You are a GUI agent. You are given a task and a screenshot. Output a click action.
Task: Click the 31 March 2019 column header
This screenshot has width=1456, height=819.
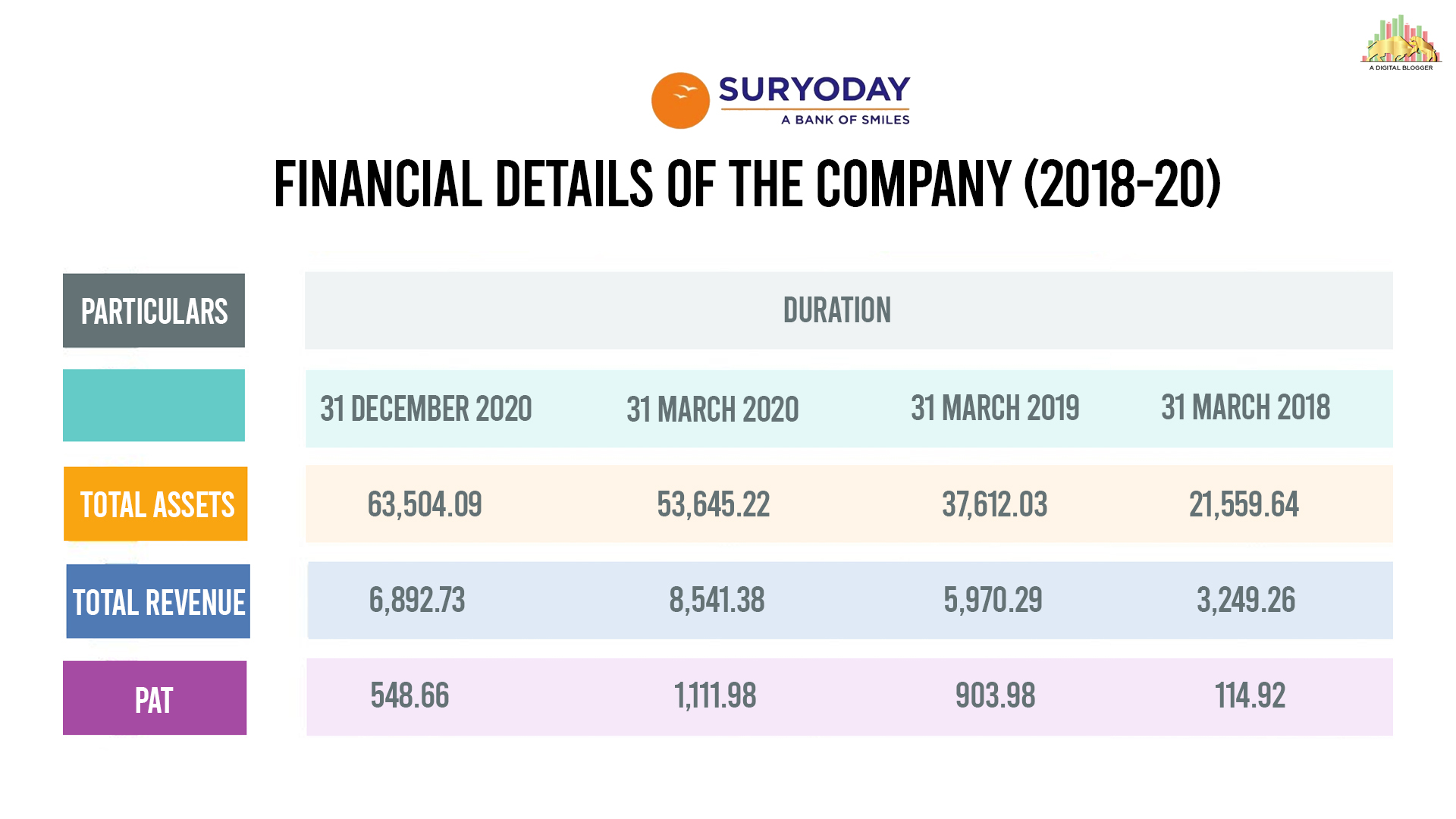tap(995, 408)
